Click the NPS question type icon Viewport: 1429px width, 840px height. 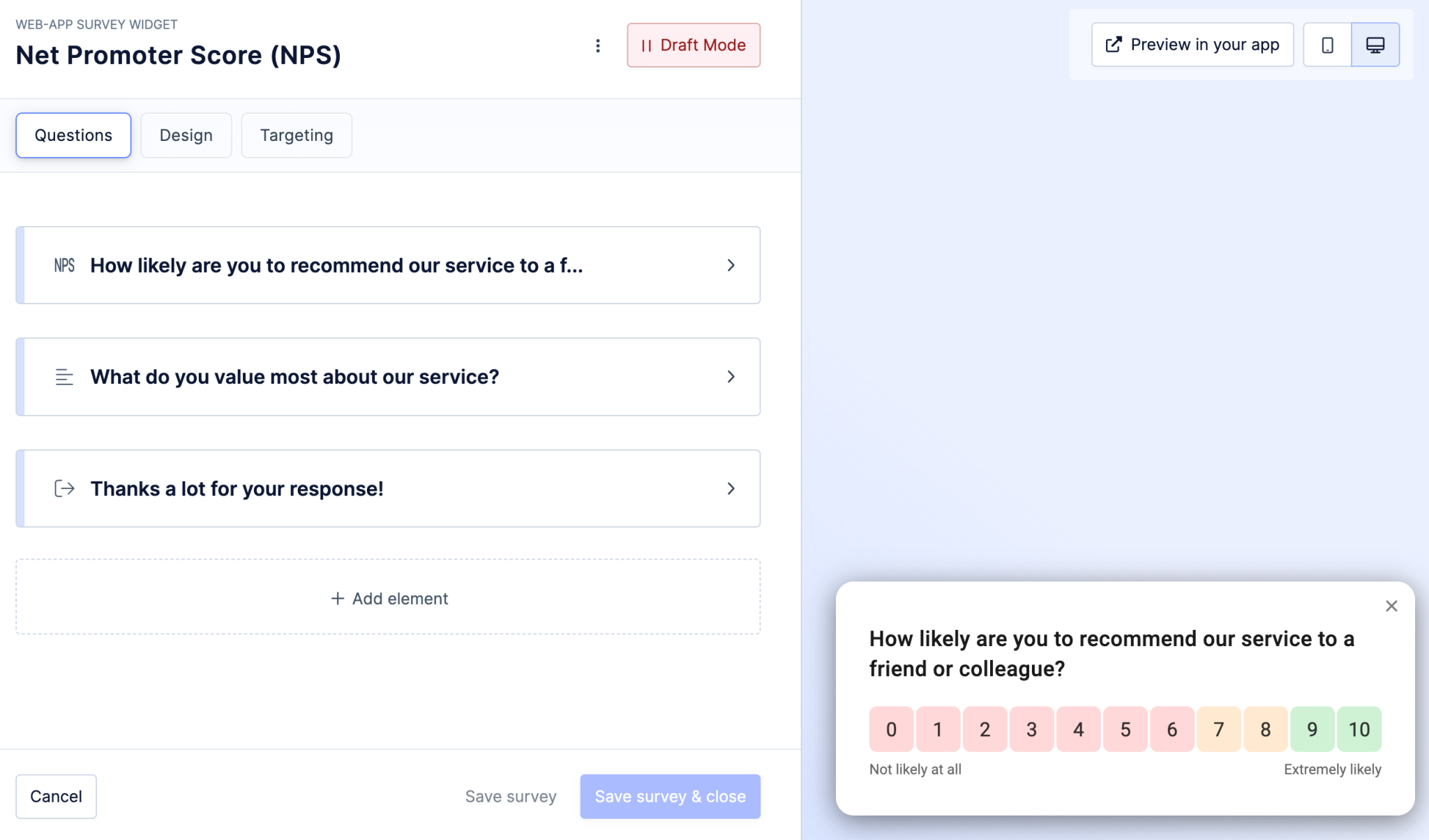pyautogui.click(x=63, y=265)
